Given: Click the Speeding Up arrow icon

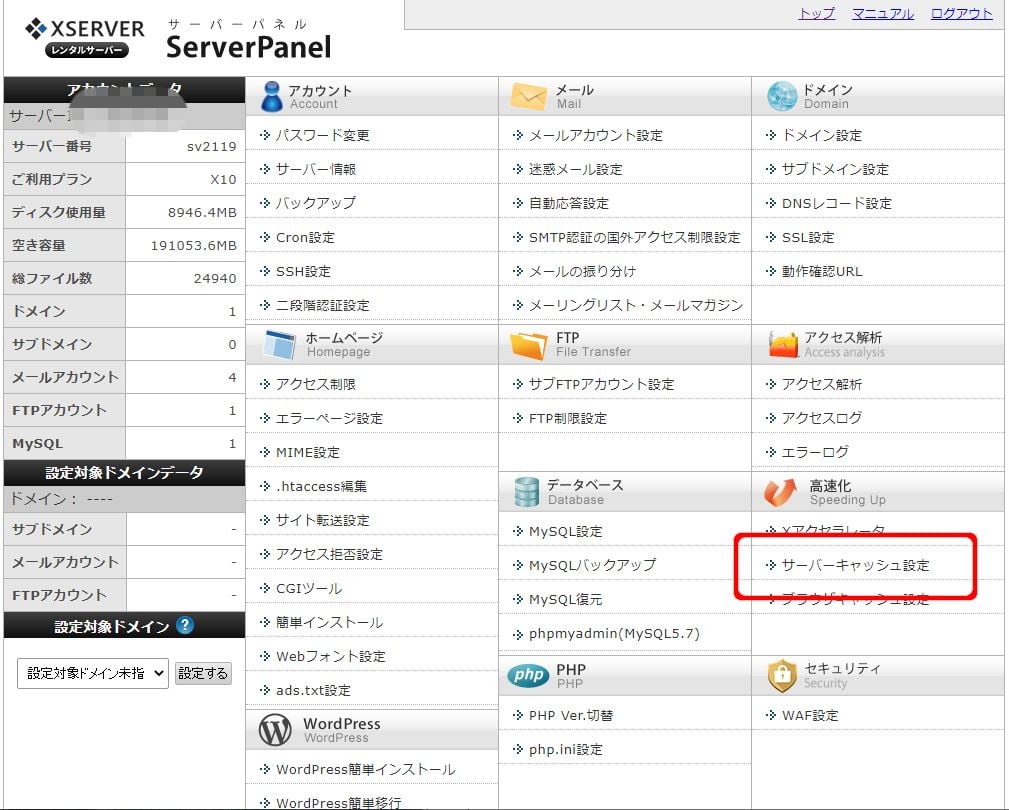Looking at the screenshot, I should pyautogui.click(x=780, y=492).
